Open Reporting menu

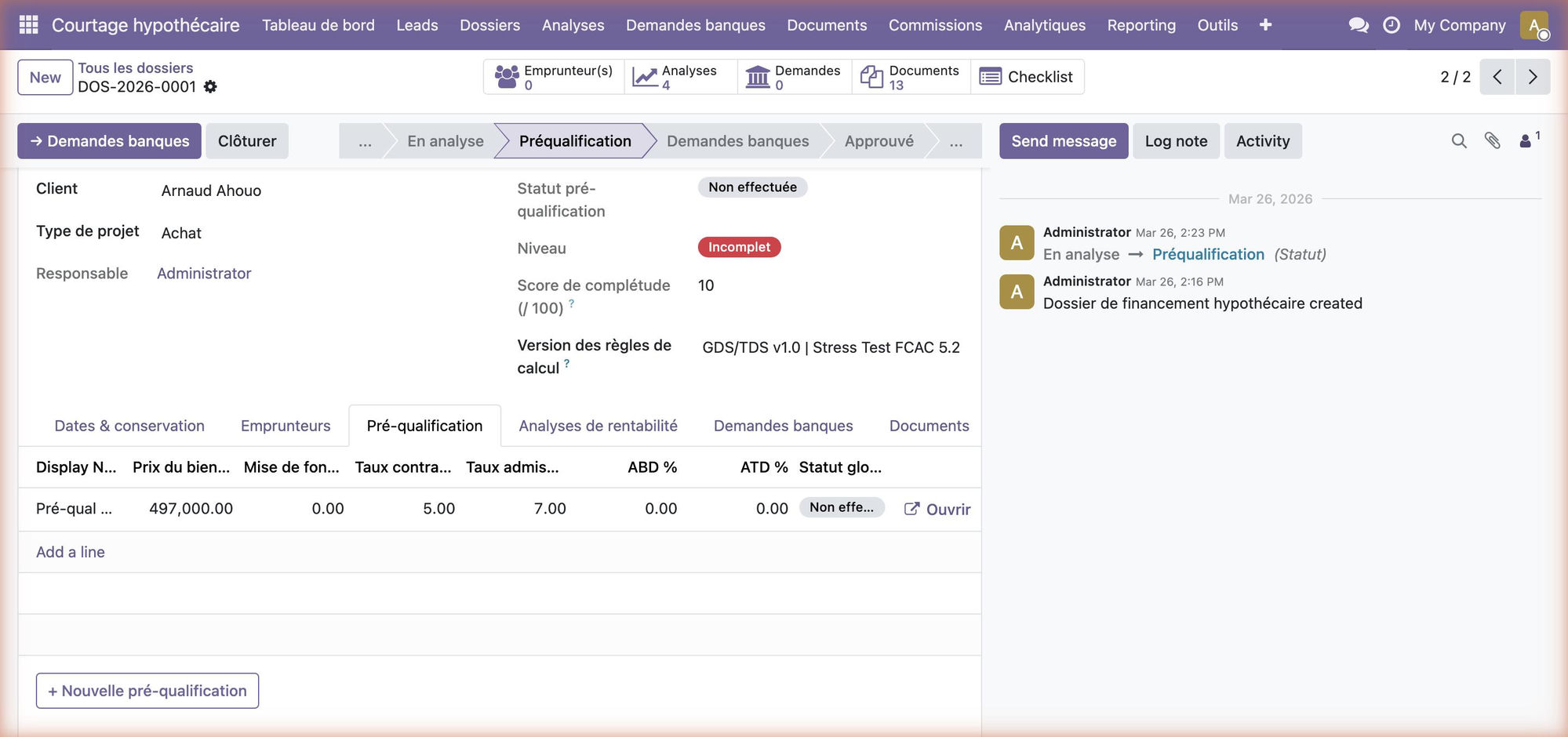coord(1141,25)
